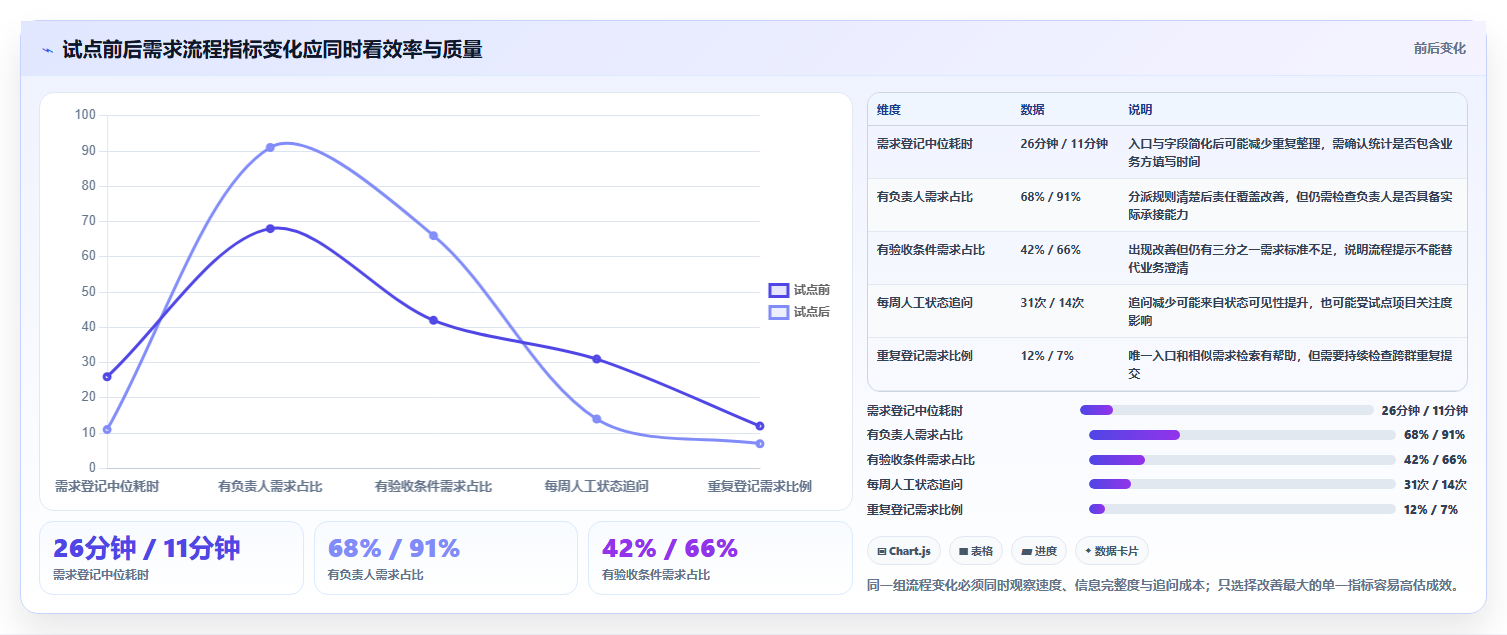
Task: Click the 试点后 data point at 66
Action: click(433, 235)
